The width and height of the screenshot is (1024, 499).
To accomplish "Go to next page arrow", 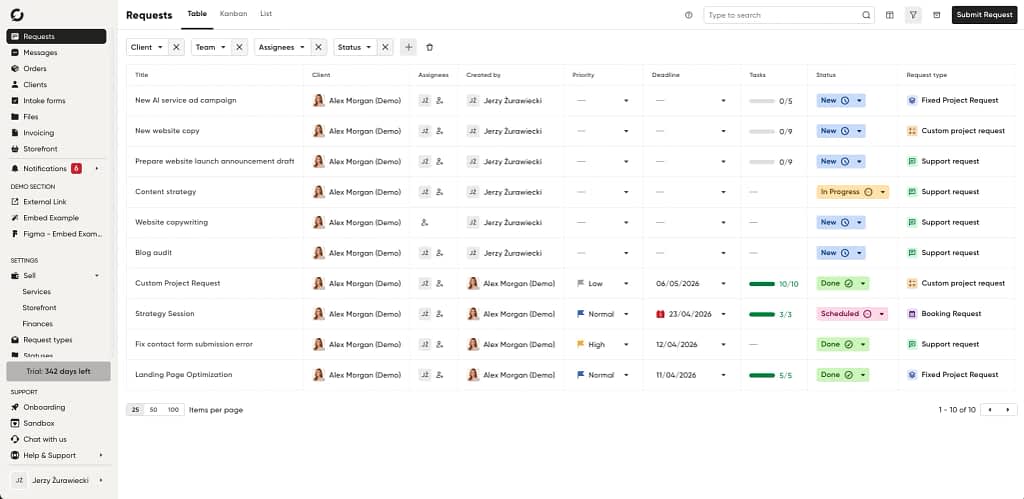I will [x=1008, y=410].
